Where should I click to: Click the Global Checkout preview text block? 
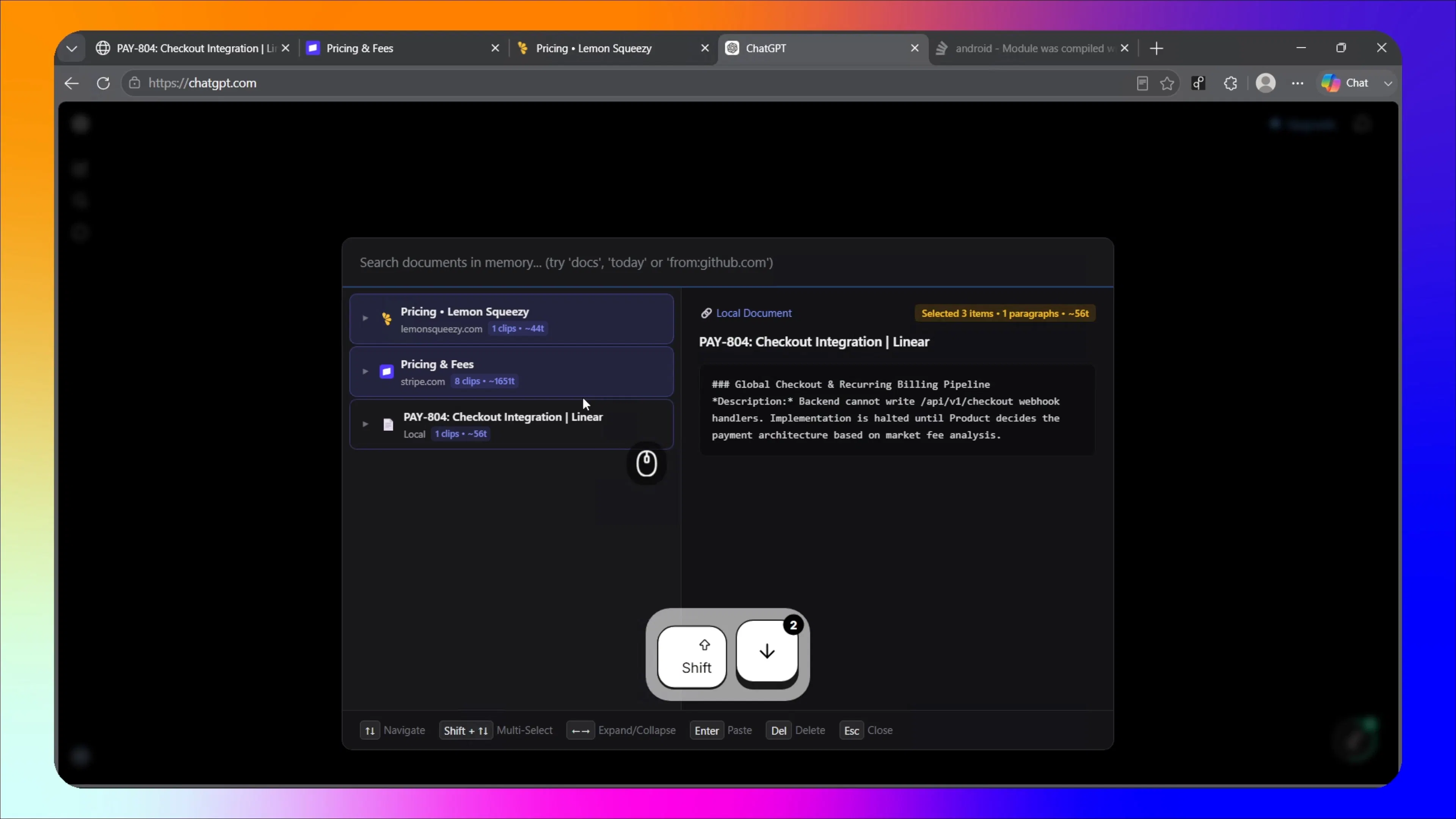point(897,410)
